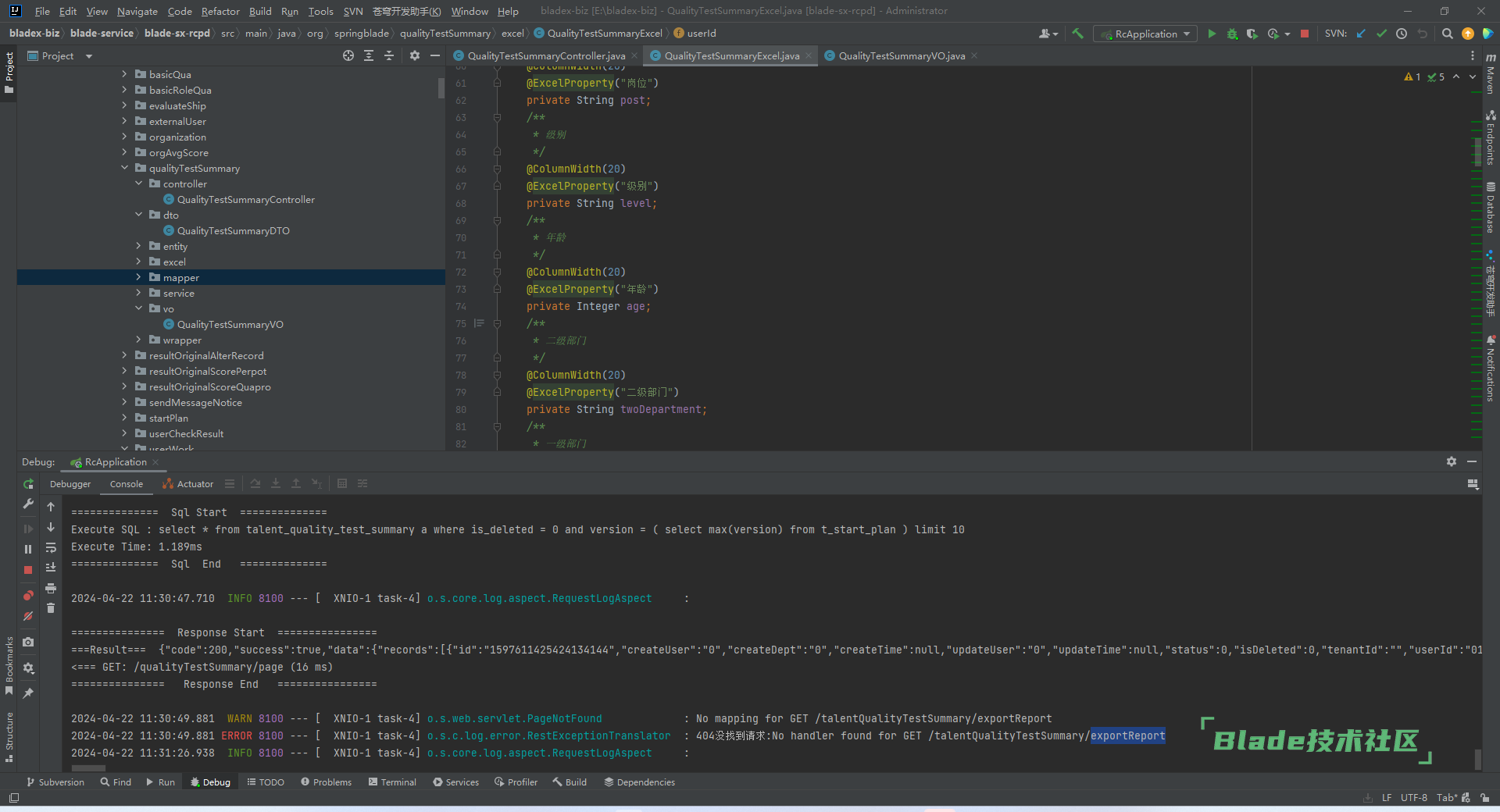
Task: Pause the program in the debug sidebar
Action: coord(28,549)
